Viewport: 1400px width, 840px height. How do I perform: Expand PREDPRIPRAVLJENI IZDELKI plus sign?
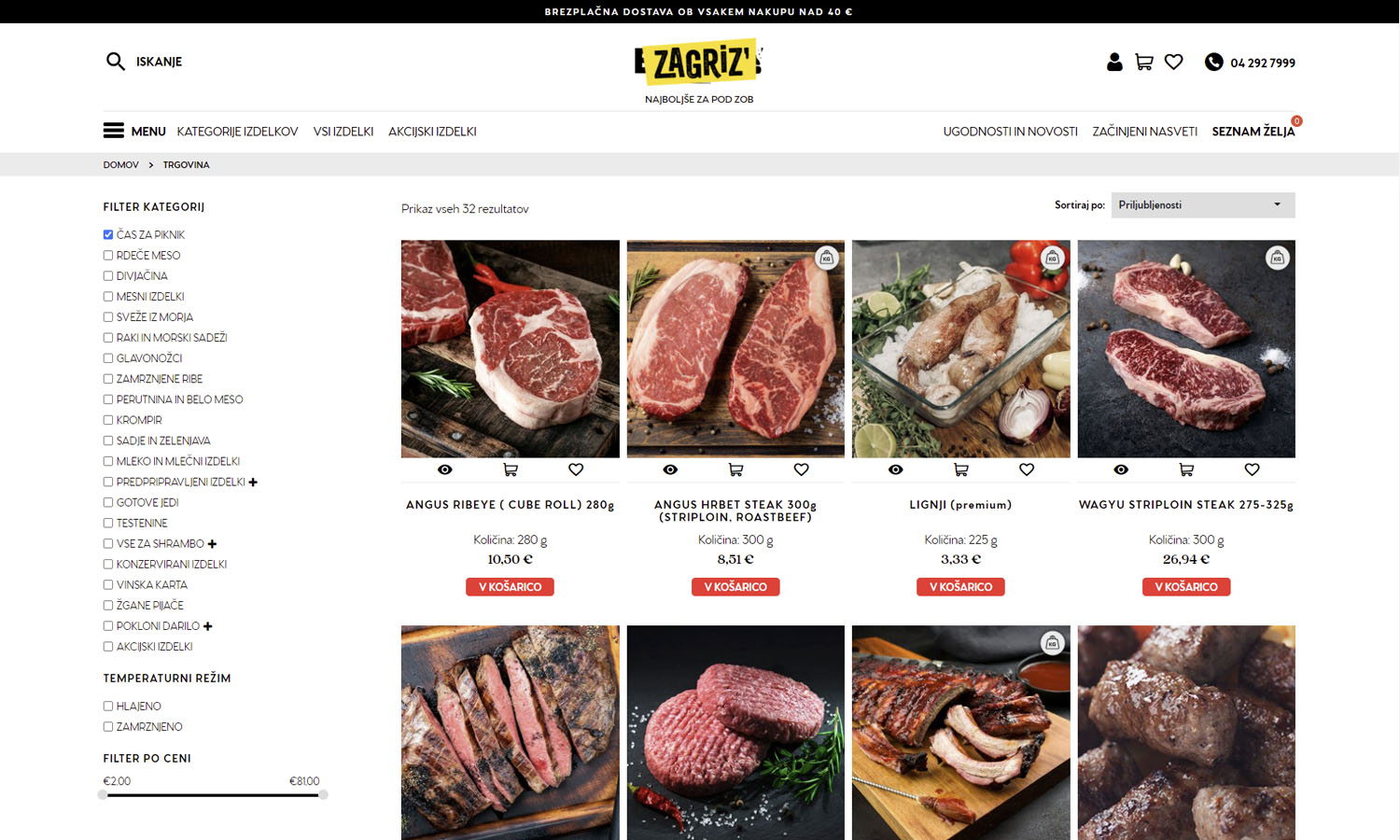click(x=253, y=483)
